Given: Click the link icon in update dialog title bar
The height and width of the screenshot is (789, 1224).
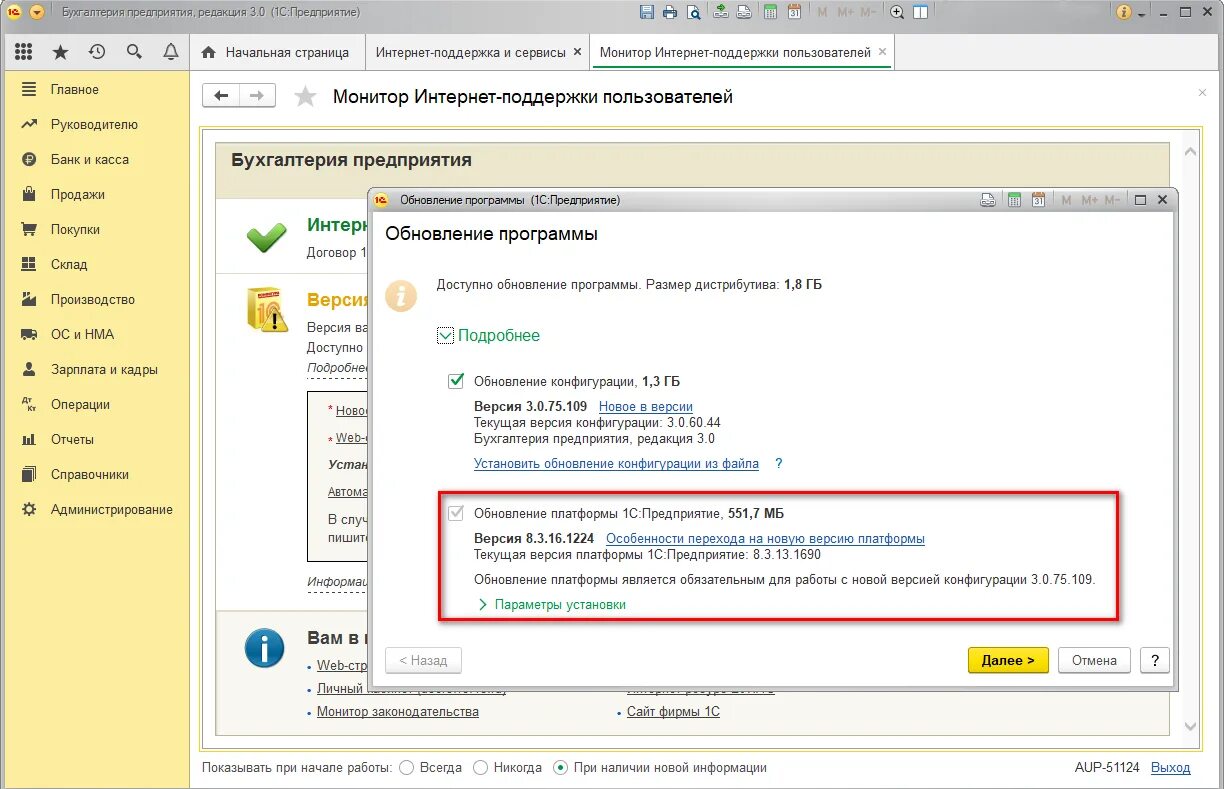Looking at the screenshot, I should pos(988,200).
